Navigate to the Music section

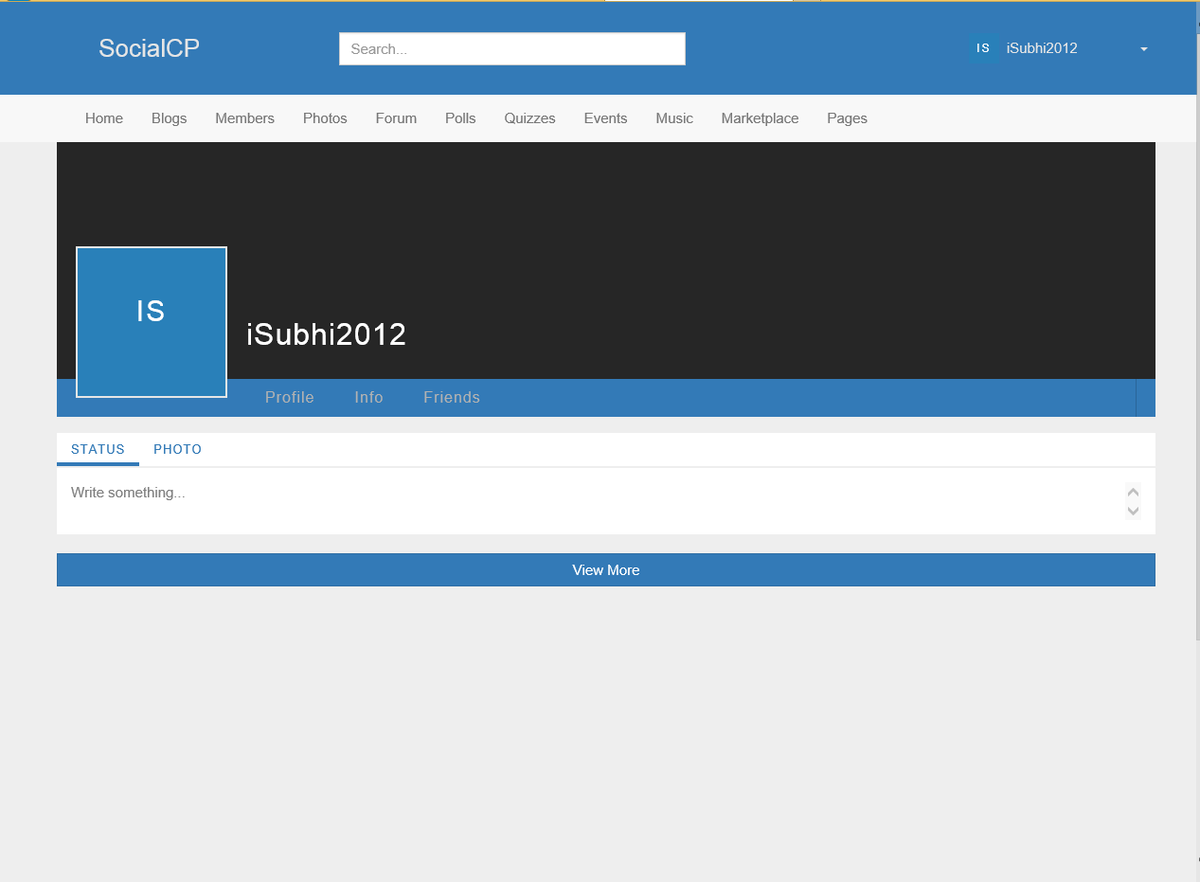tap(674, 118)
